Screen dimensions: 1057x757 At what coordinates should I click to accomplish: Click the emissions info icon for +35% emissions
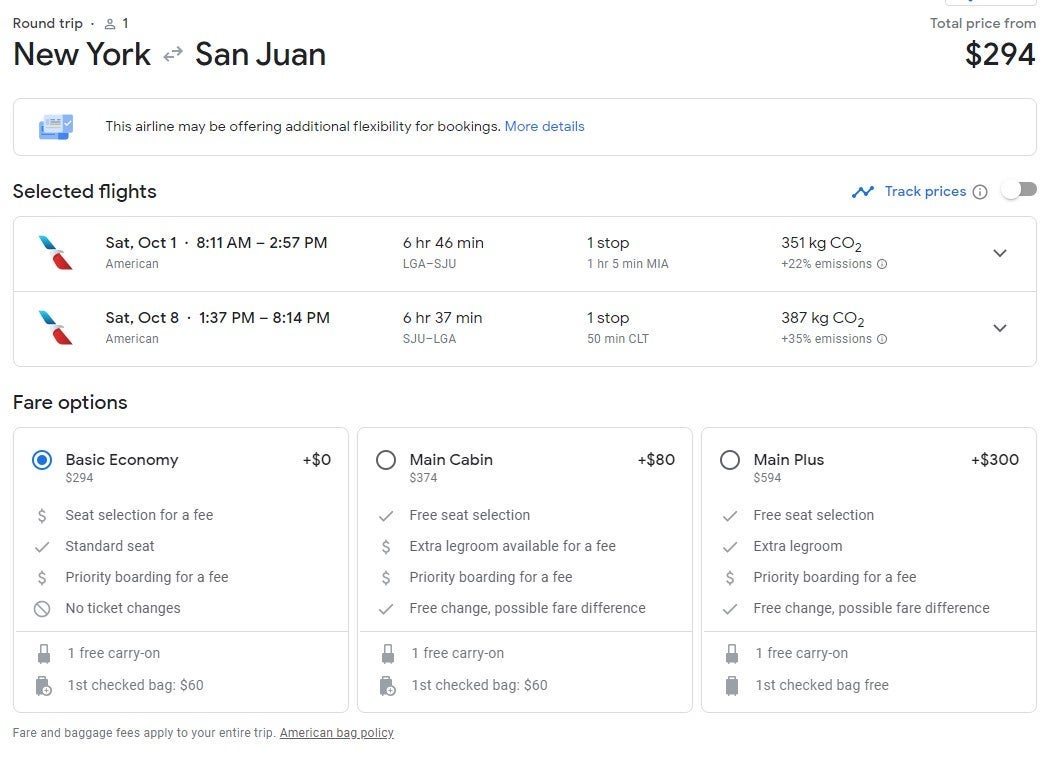click(882, 340)
